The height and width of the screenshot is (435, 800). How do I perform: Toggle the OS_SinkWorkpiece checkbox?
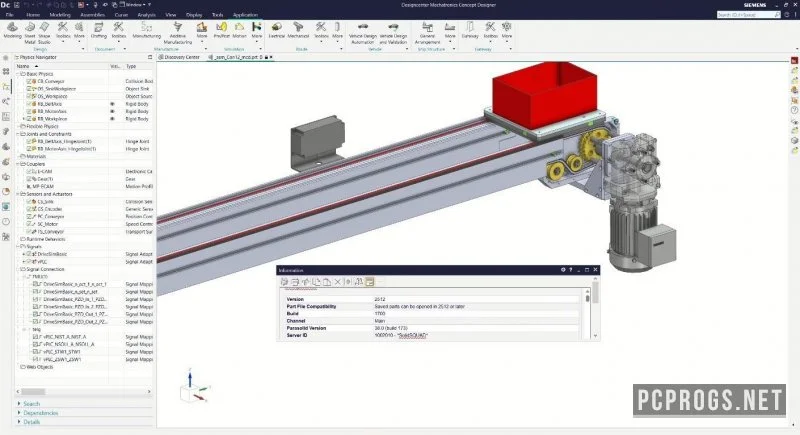29,89
